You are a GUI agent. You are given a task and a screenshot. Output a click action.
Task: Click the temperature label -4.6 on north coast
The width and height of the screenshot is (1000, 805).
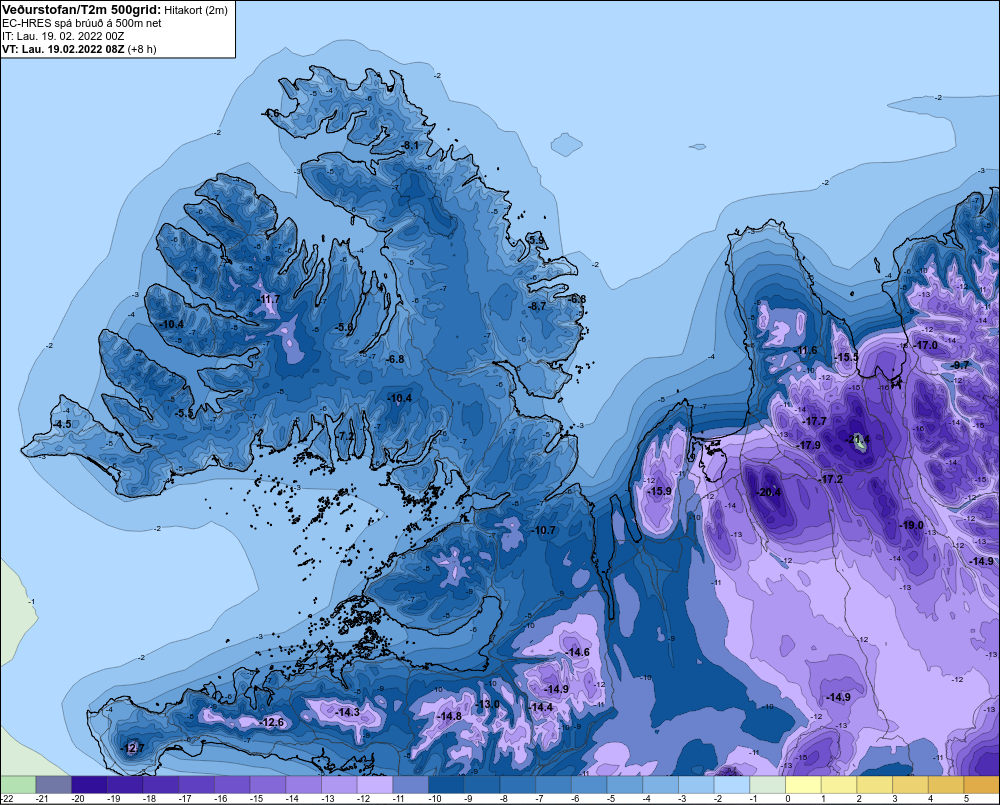tap(270, 113)
